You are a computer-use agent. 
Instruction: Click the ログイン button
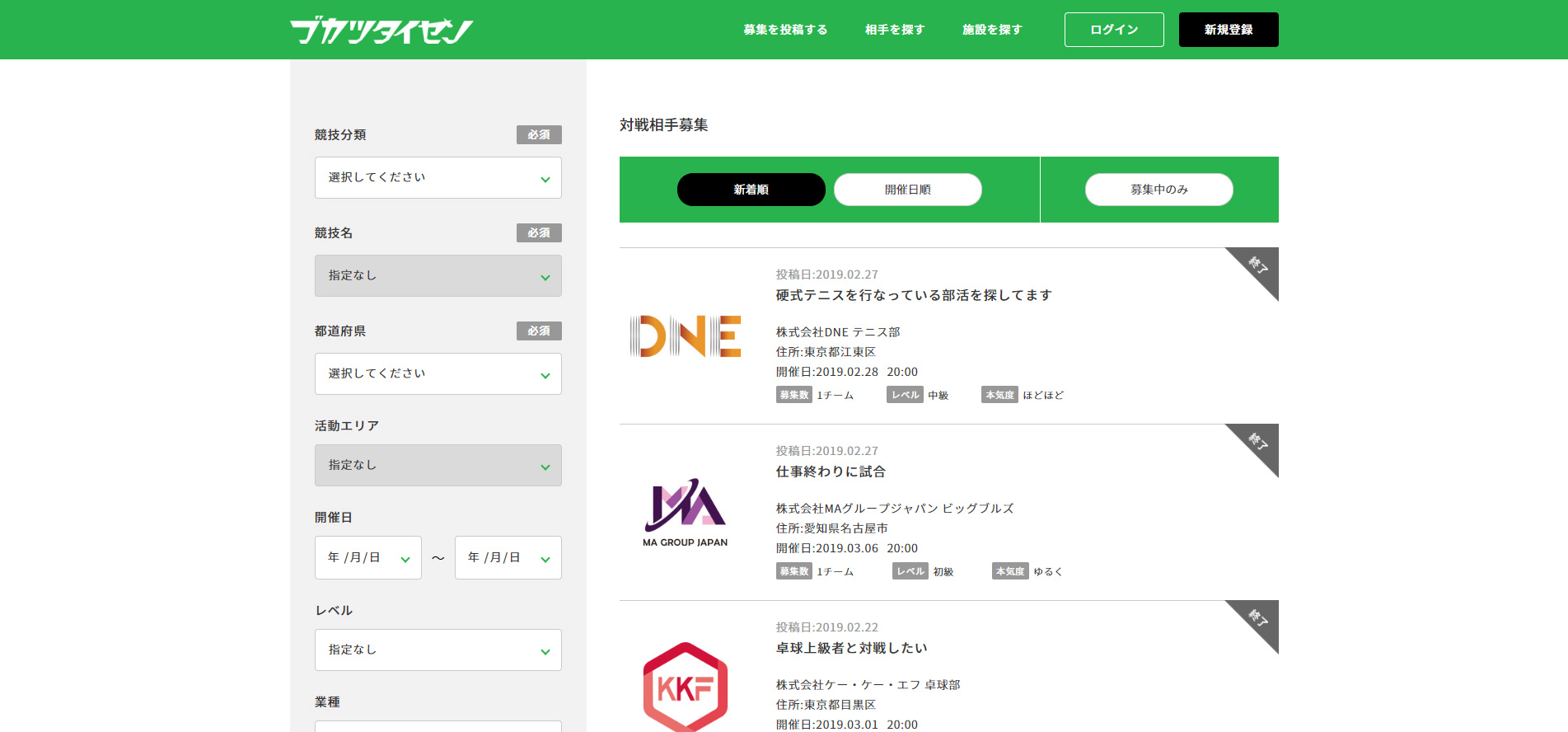pos(1113,30)
